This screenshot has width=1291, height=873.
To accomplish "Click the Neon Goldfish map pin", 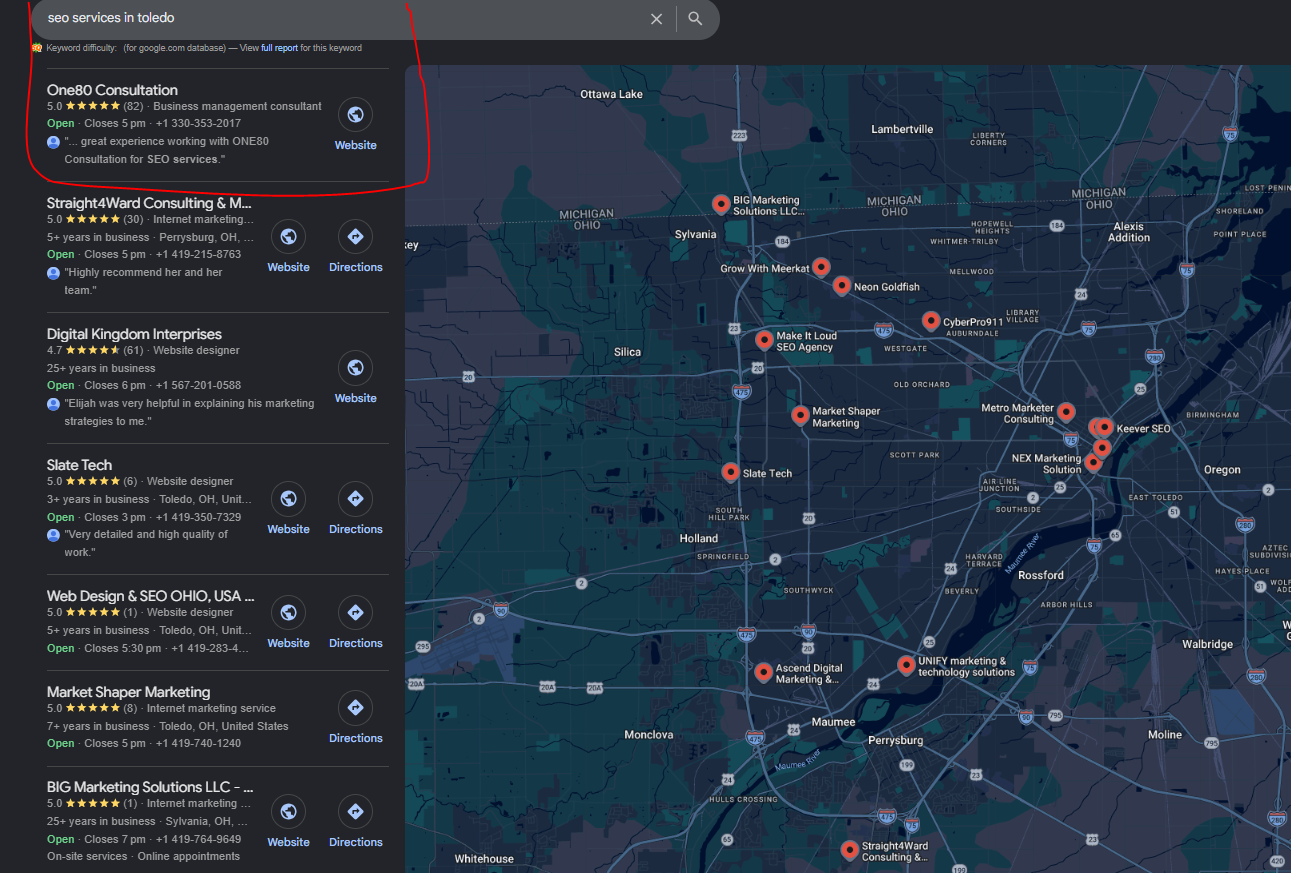I will [842, 286].
